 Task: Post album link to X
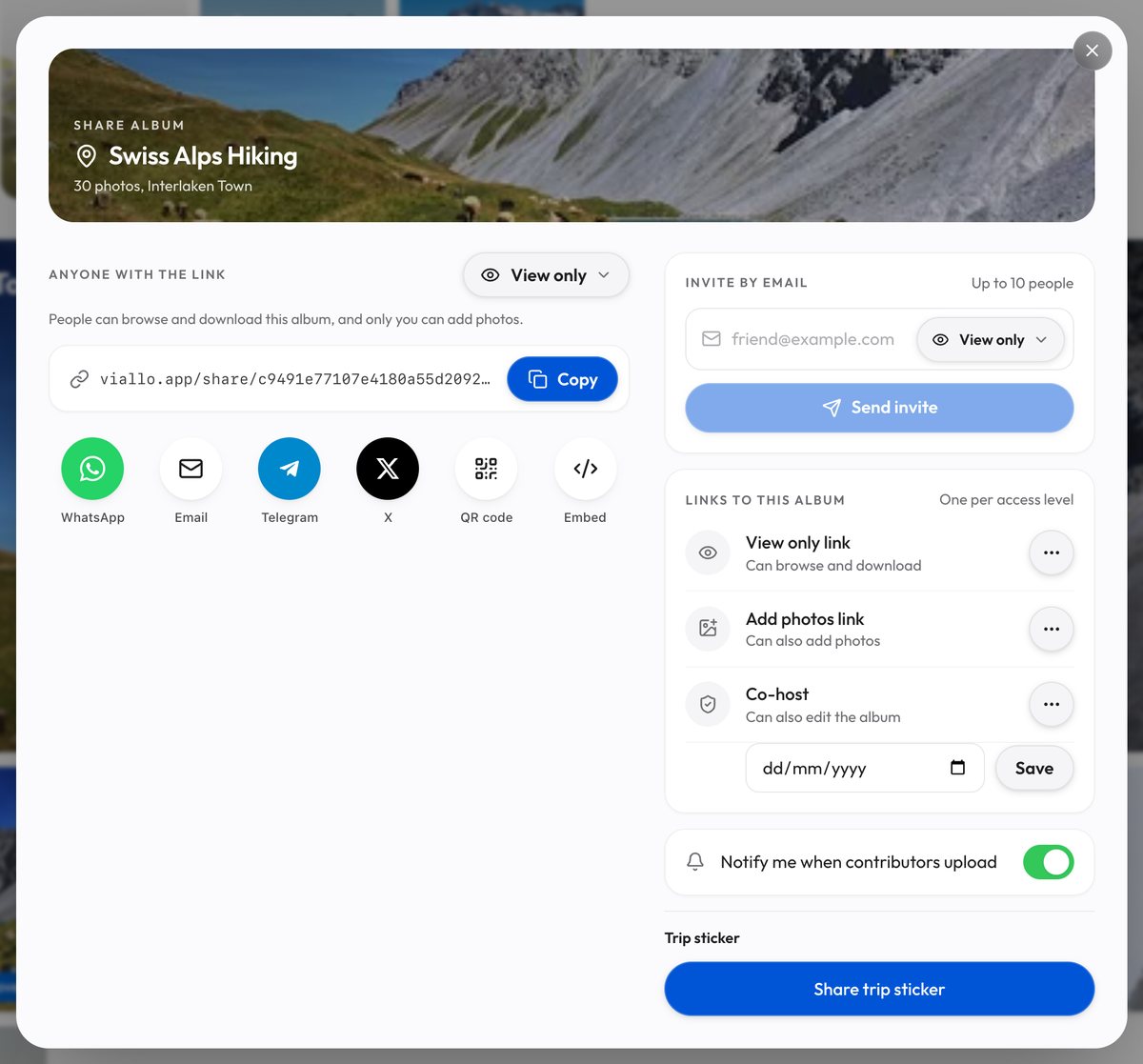388,469
